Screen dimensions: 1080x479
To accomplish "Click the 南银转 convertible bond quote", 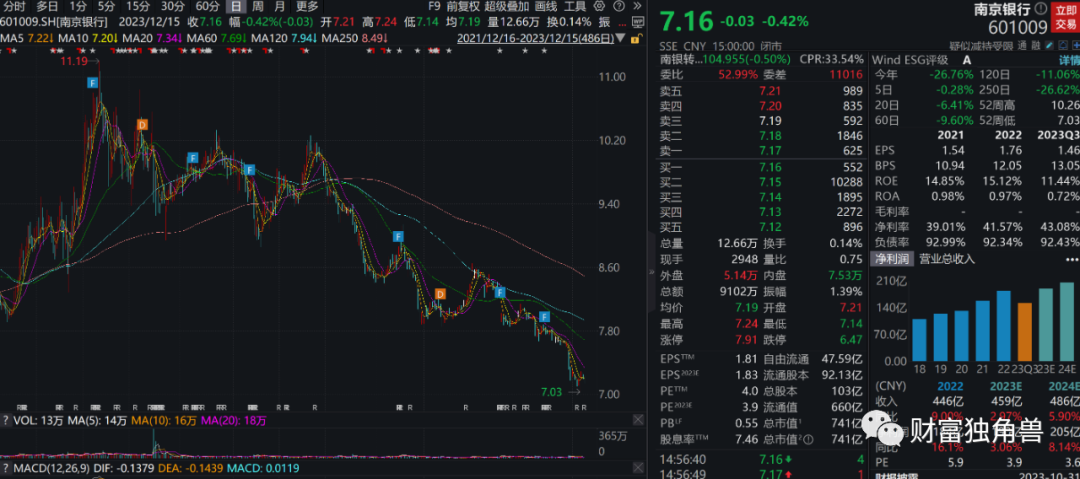I will pyautogui.click(x=725, y=60).
